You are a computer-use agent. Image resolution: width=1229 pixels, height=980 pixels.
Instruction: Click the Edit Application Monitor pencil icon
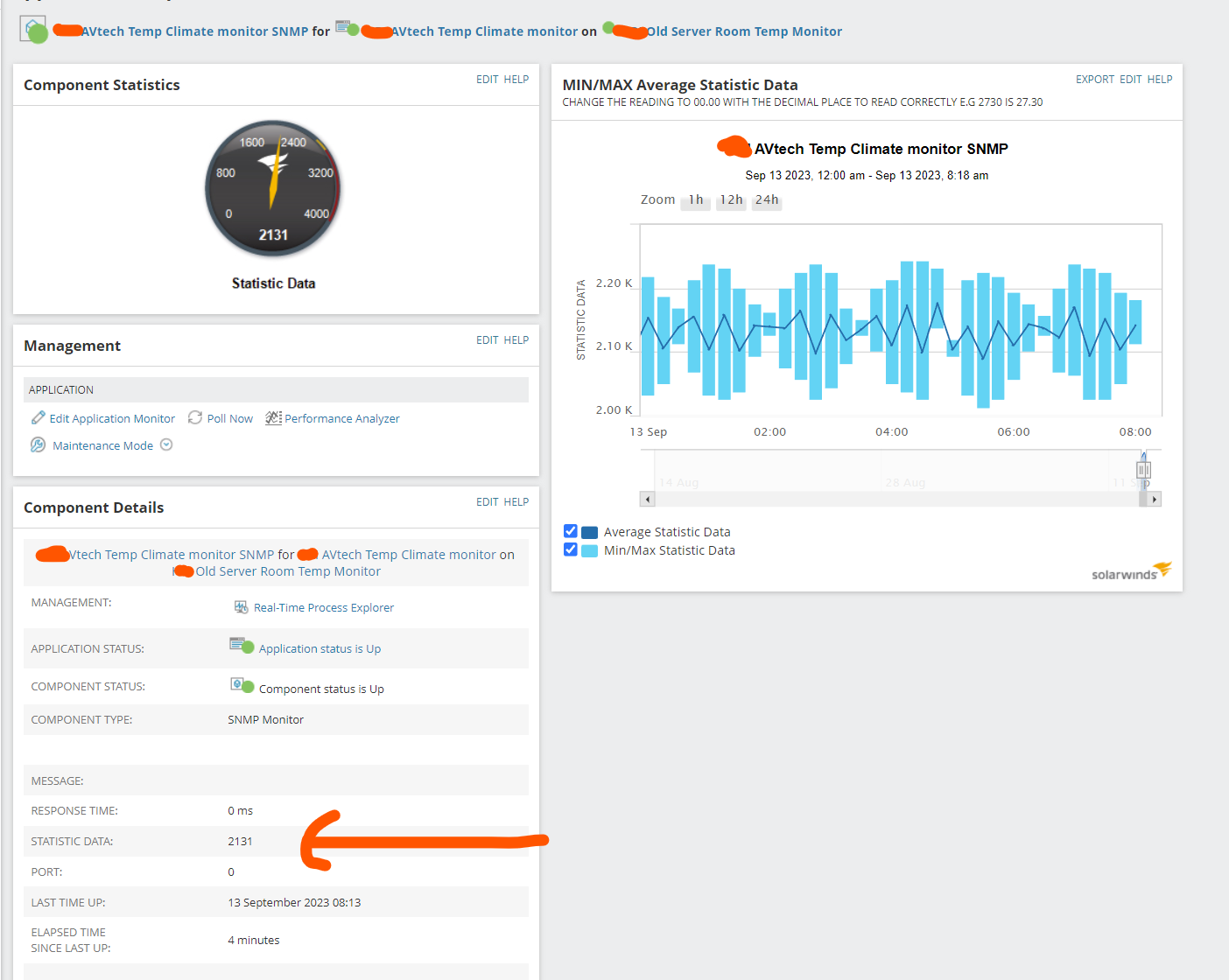pos(39,417)
